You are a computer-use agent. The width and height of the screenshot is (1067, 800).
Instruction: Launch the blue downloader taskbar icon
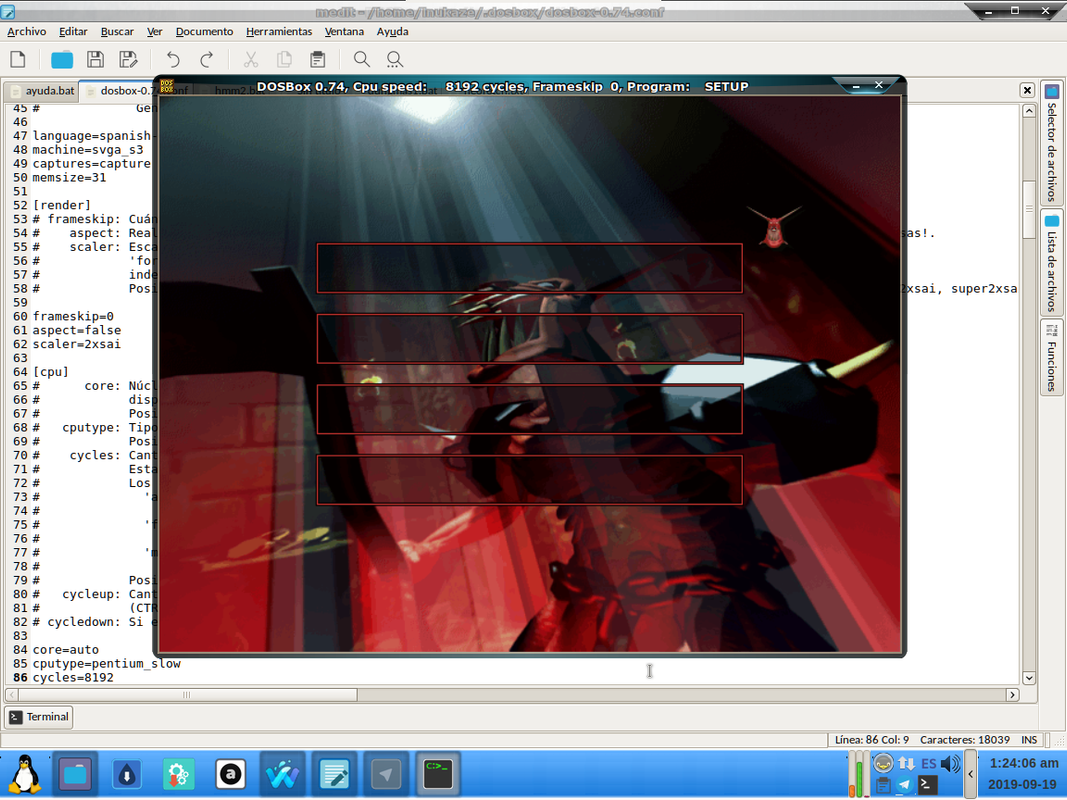(x=127, y=774)
